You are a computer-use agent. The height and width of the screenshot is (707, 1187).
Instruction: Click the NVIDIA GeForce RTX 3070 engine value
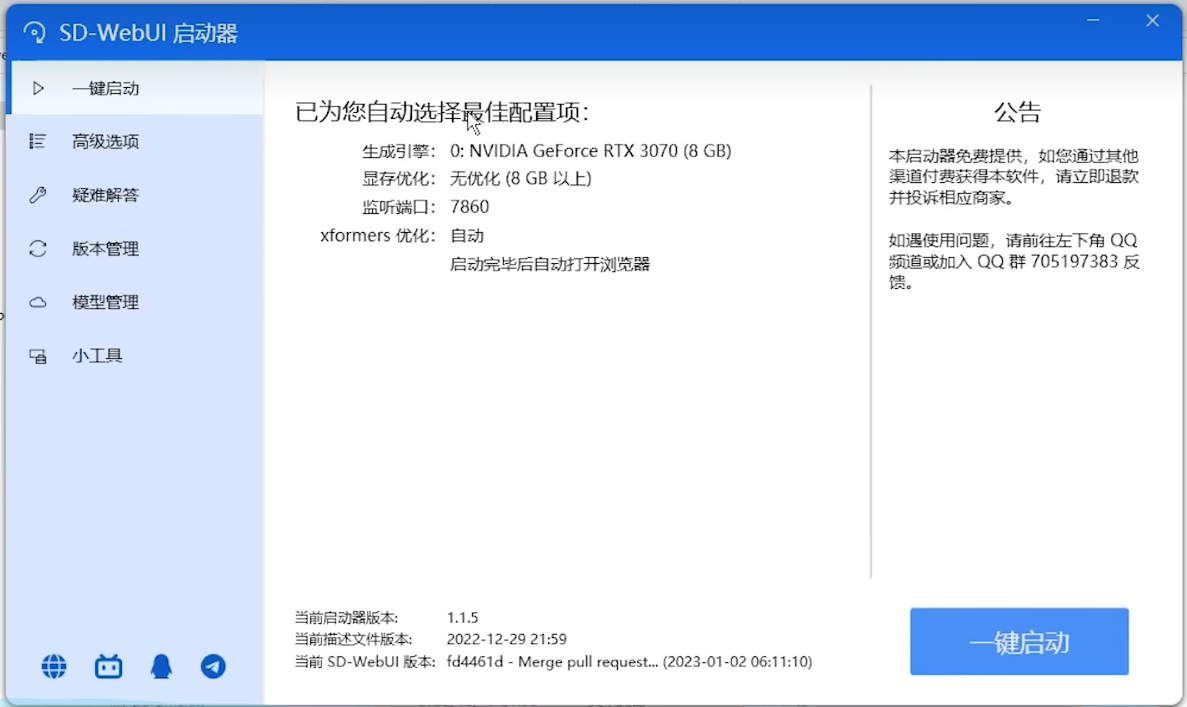coord(590,151)
